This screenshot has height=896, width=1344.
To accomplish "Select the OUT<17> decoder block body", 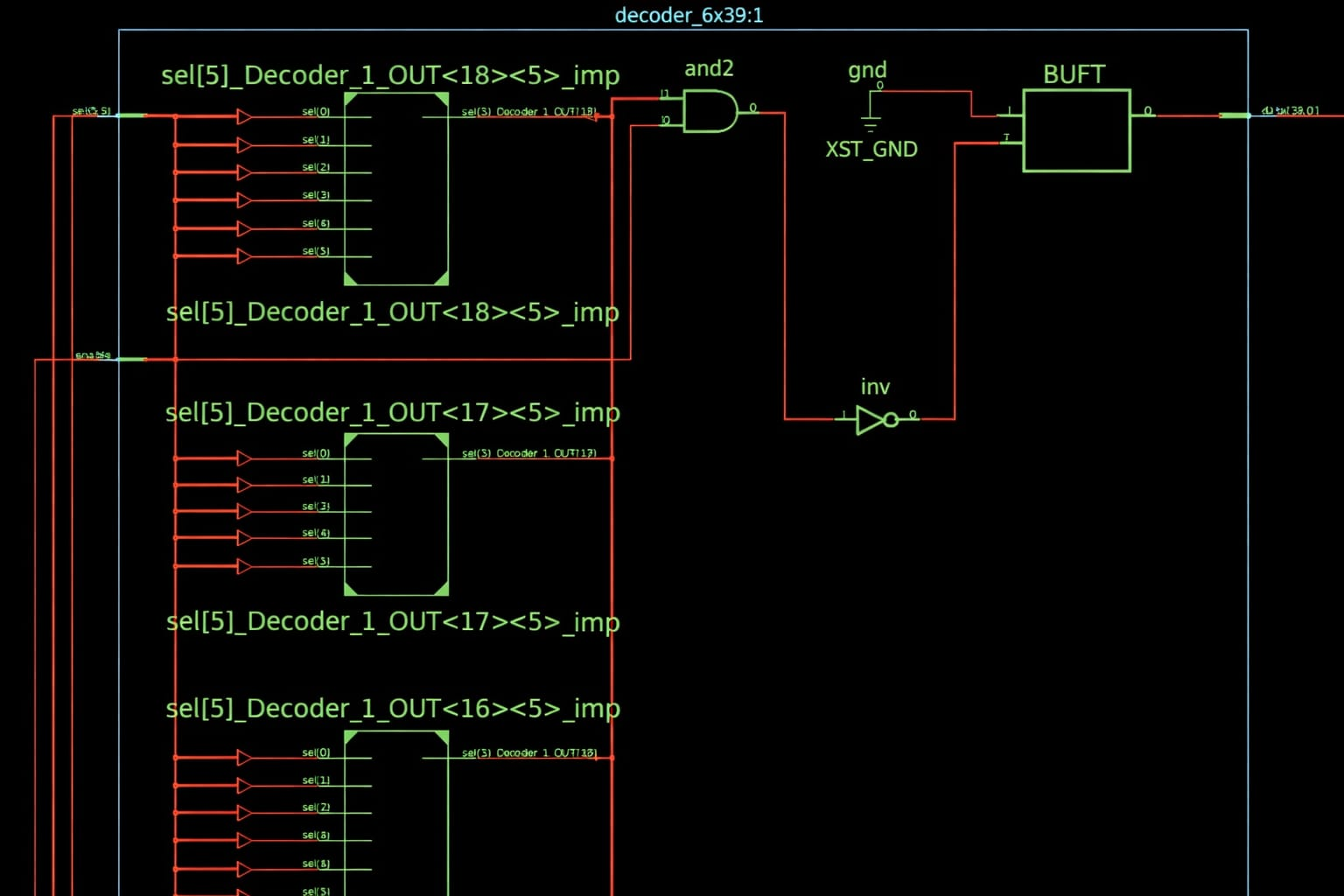I will tap(396, 514).
